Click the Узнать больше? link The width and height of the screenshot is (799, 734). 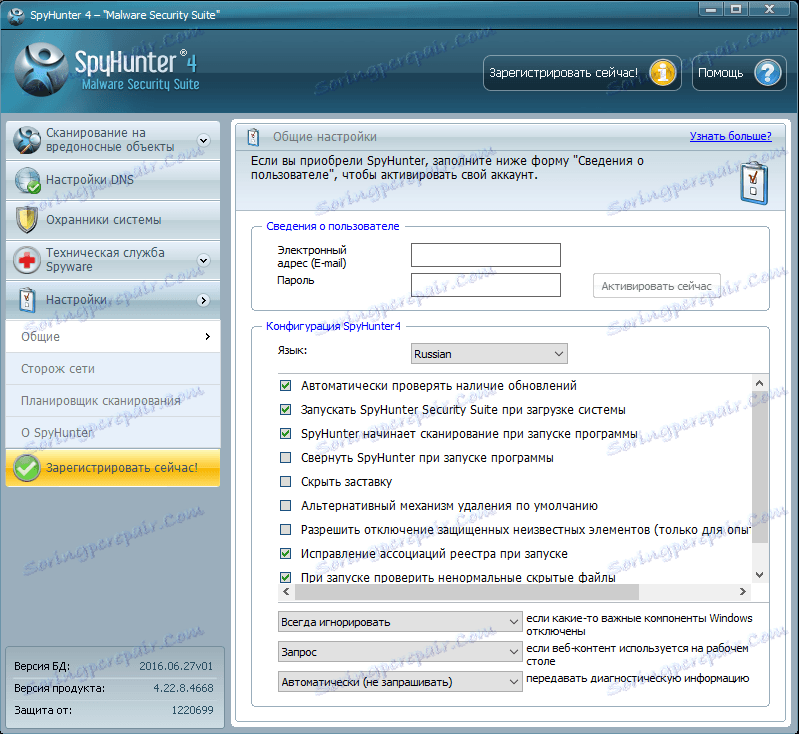730,136
